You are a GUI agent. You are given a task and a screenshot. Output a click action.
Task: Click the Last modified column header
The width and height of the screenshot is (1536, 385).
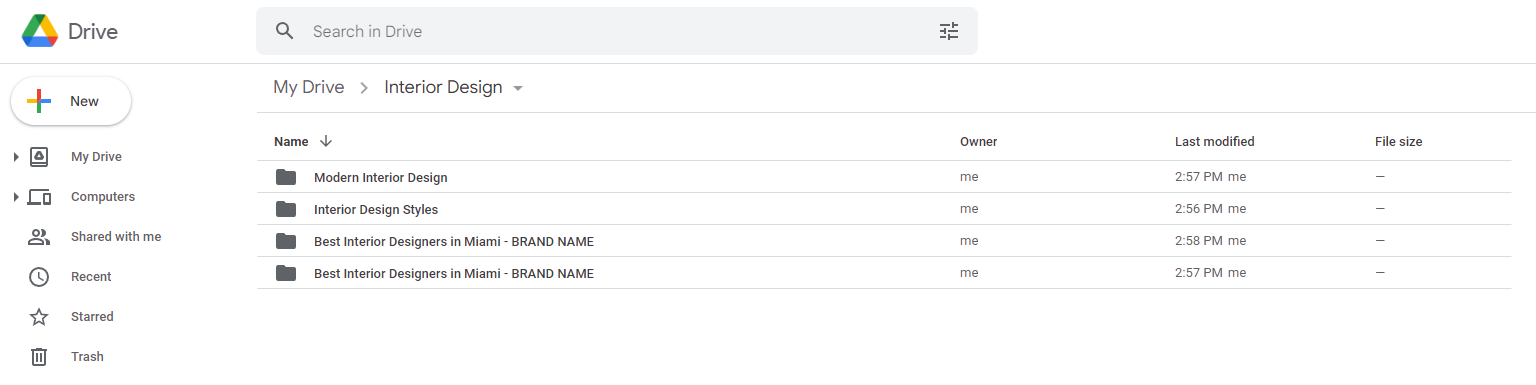1214,142
